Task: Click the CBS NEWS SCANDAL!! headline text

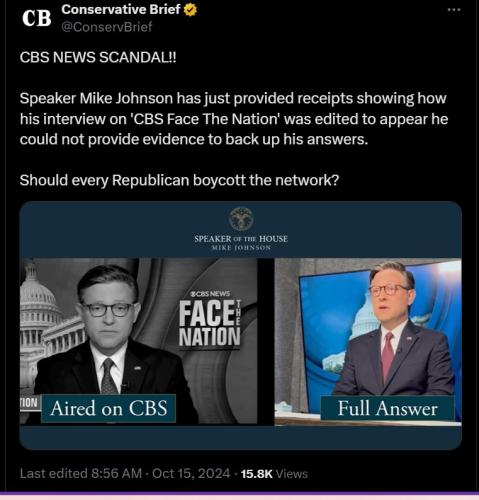Action: click(98, 57)
